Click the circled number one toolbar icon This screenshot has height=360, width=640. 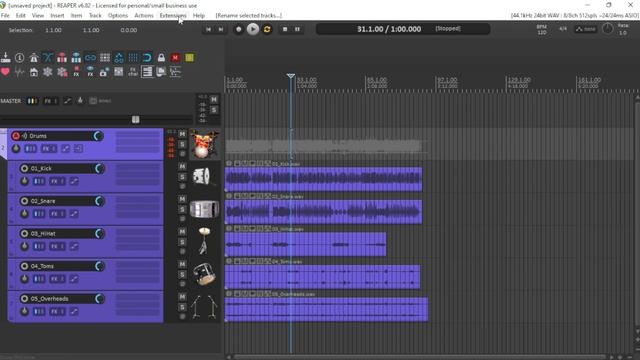(19, 58)
